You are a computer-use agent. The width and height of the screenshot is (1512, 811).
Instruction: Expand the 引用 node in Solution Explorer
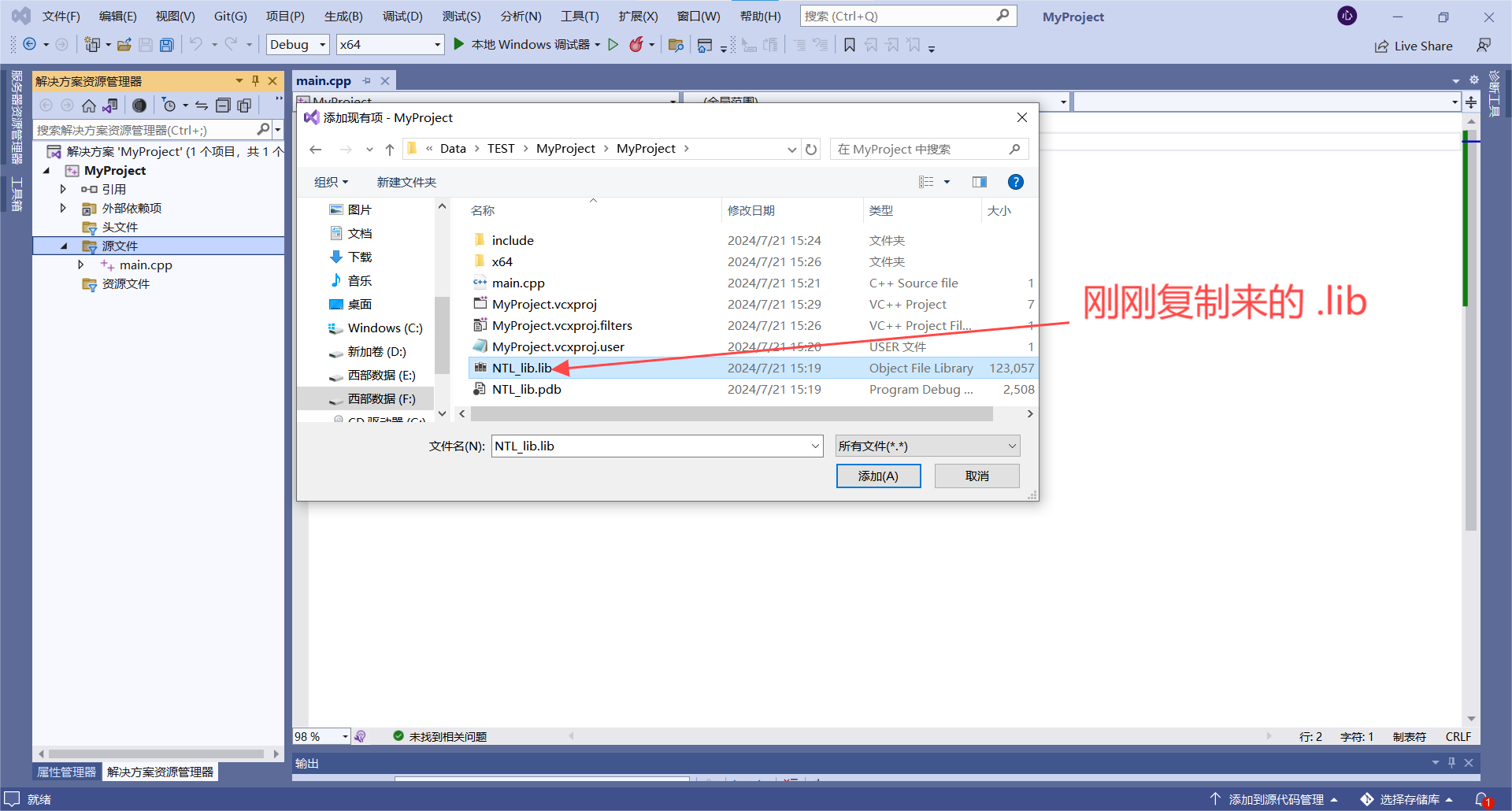63,189
